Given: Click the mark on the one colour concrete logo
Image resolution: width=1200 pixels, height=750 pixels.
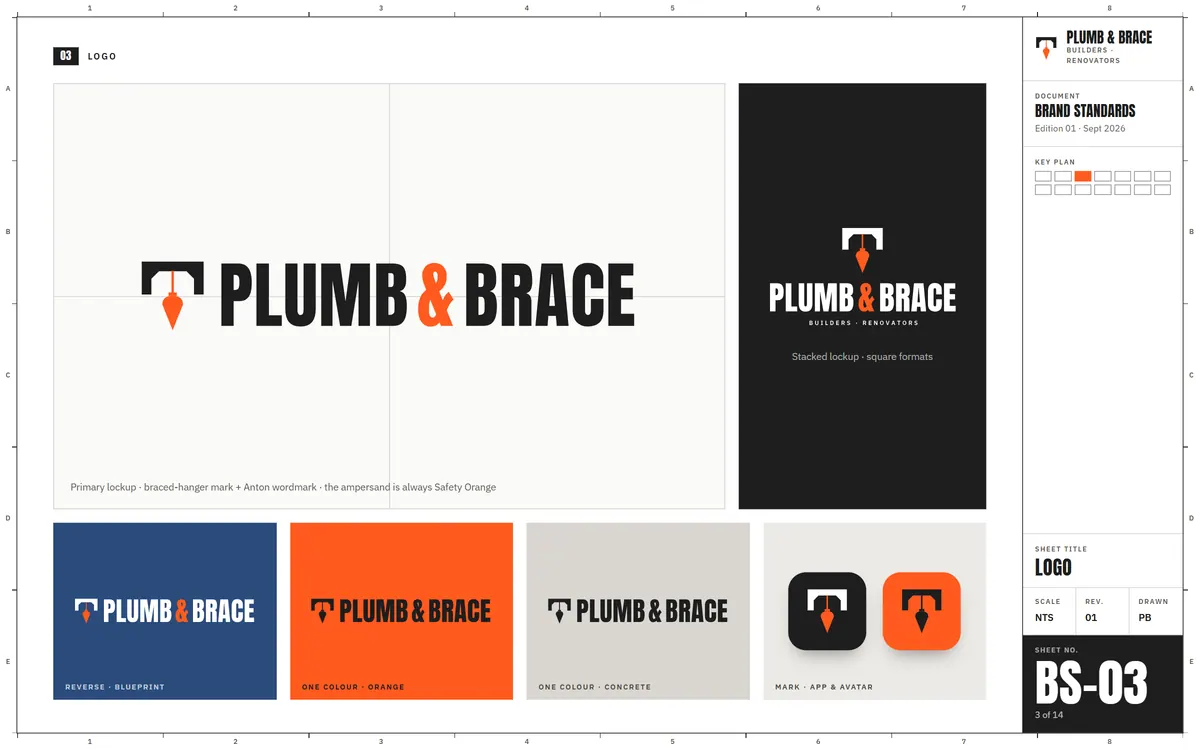Looking at the screenshot, I should coord(559,611).
